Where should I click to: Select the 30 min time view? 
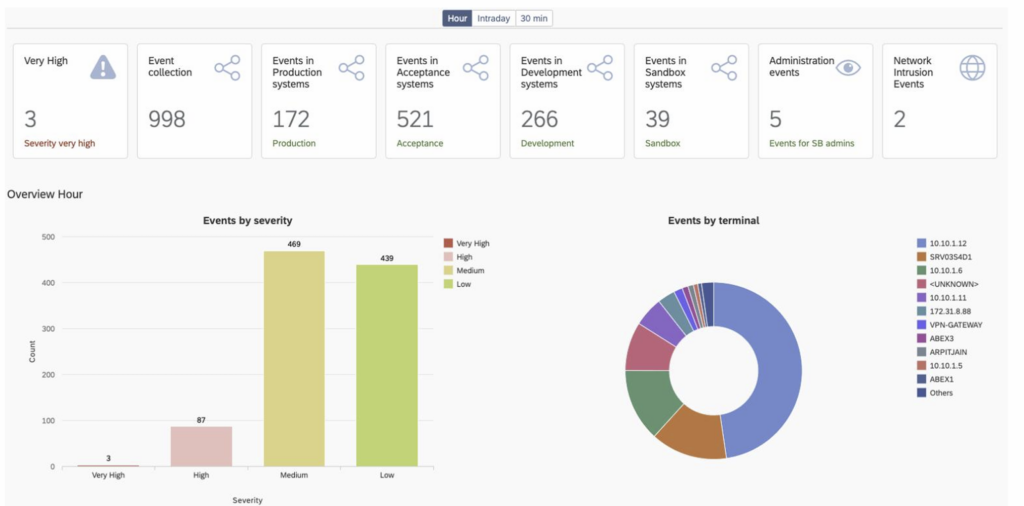[x=535, y=18]
